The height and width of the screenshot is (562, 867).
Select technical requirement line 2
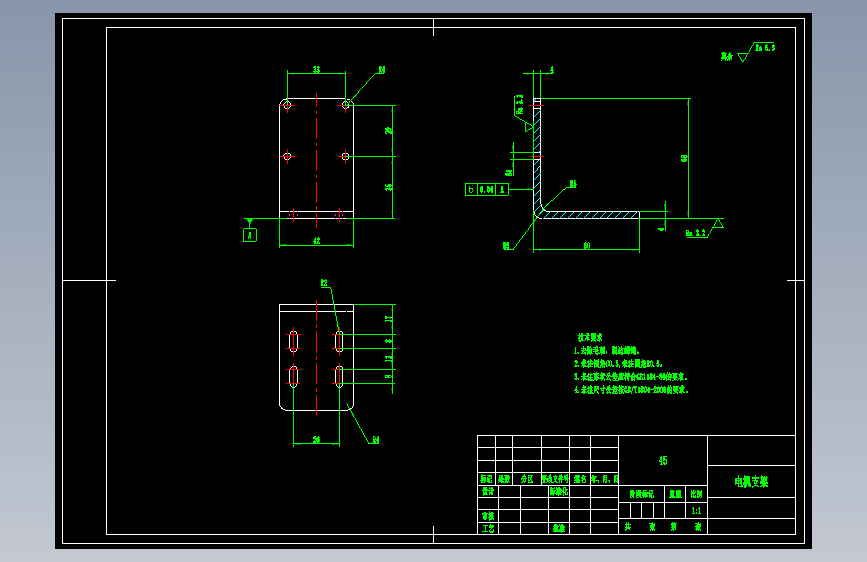[618, 364]
